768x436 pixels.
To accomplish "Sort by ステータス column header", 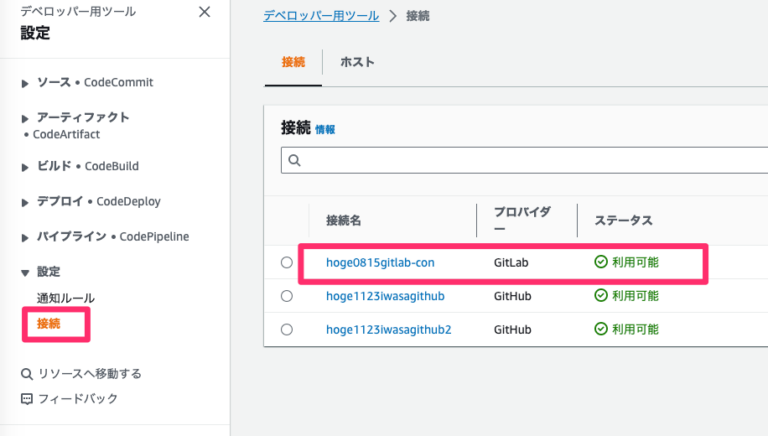I will point(624,220).
